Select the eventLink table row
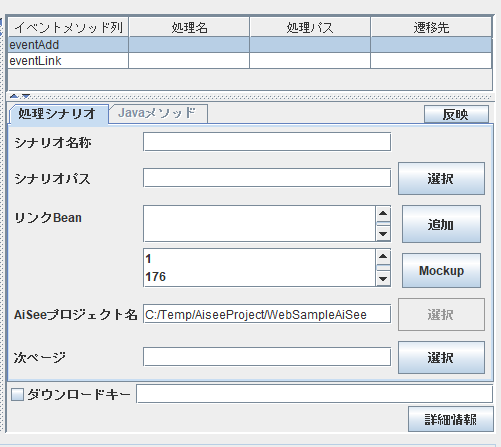The height and width of the screenshot is (447, 501). coord(250,61)
